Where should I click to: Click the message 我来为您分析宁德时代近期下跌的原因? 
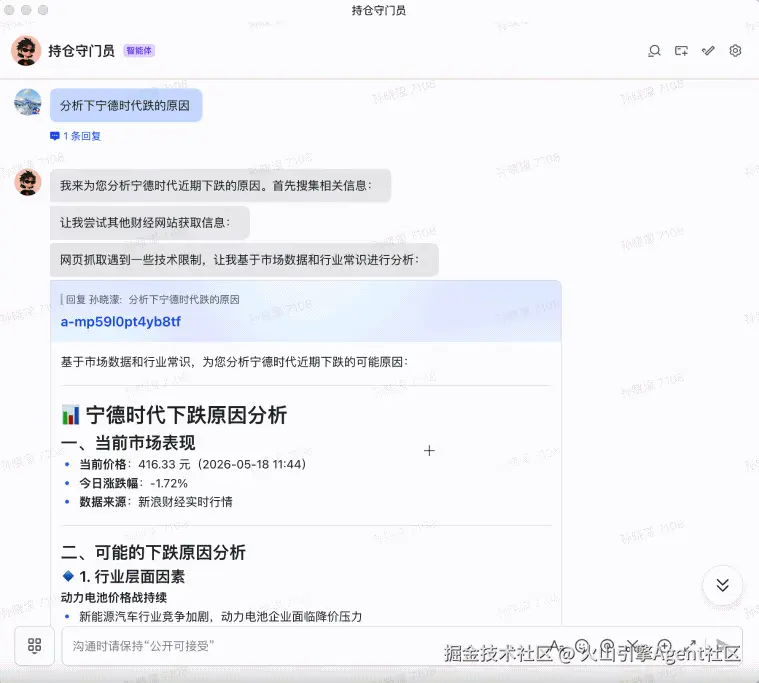coord(220,186)
